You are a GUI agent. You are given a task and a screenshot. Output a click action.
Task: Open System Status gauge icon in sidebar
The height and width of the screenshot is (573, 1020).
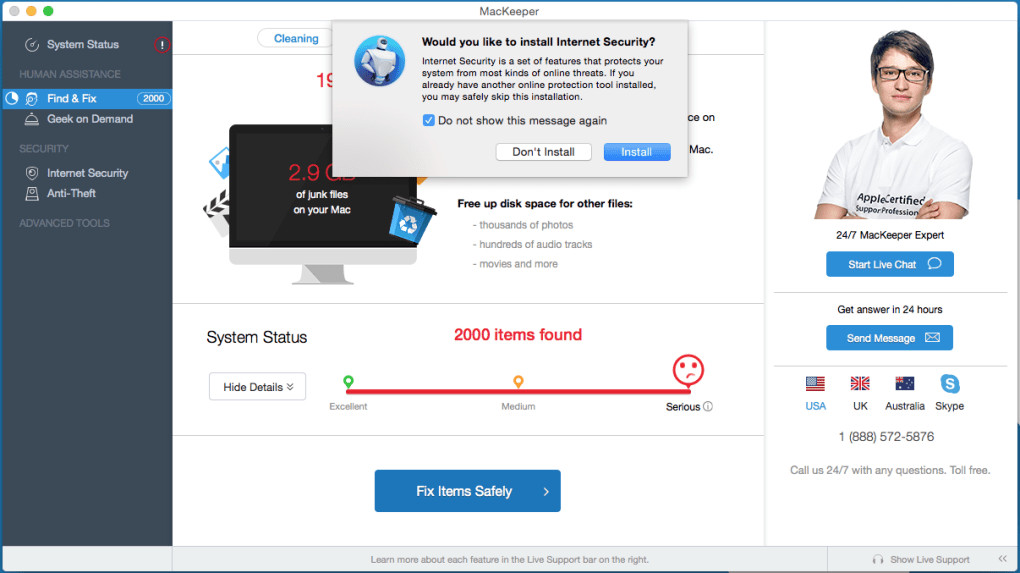tap(31, 45)
